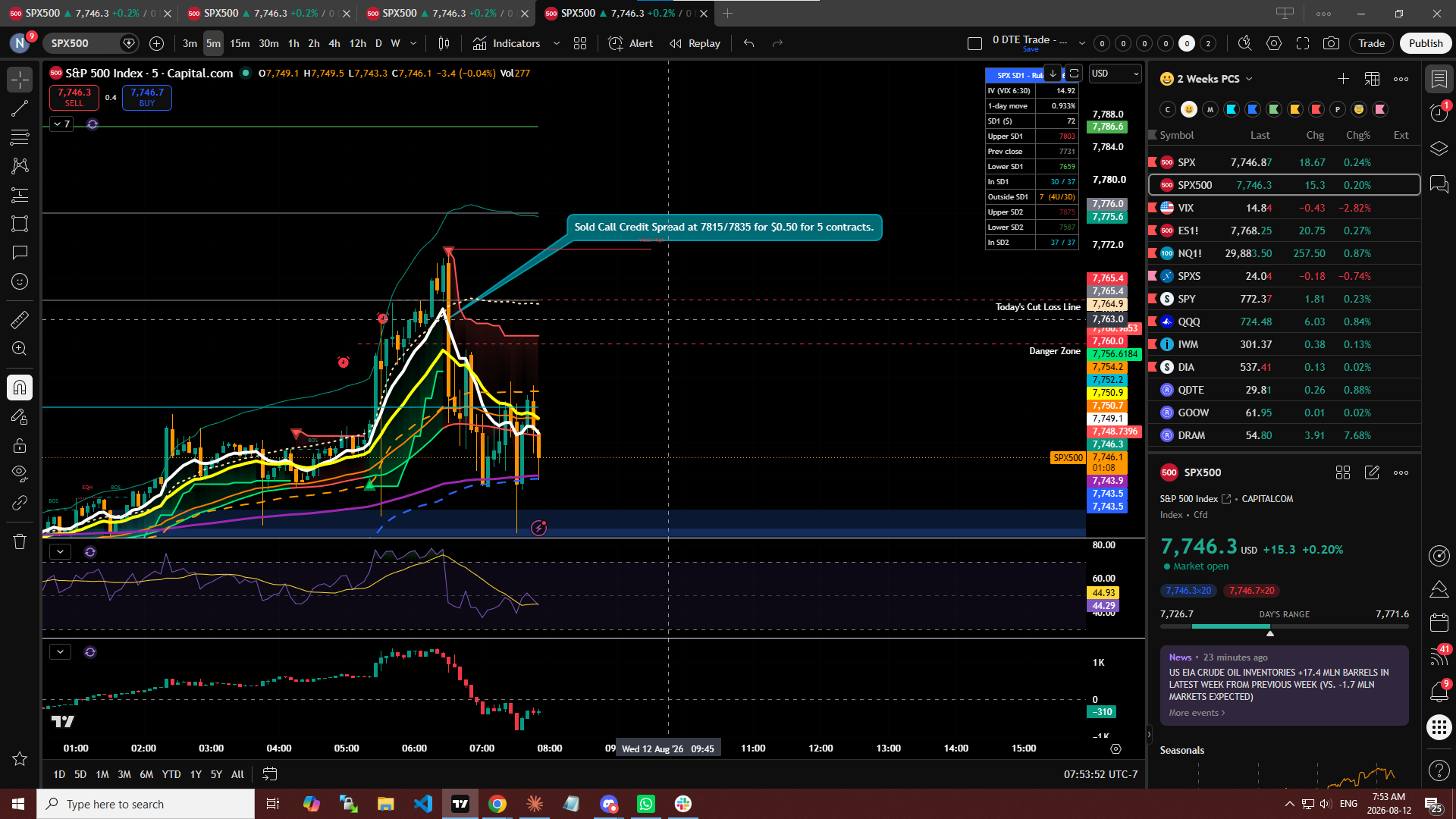Toggle stay in drawing mode
The height and width of the screenshot is (819, 1456).
pos(20,416)
